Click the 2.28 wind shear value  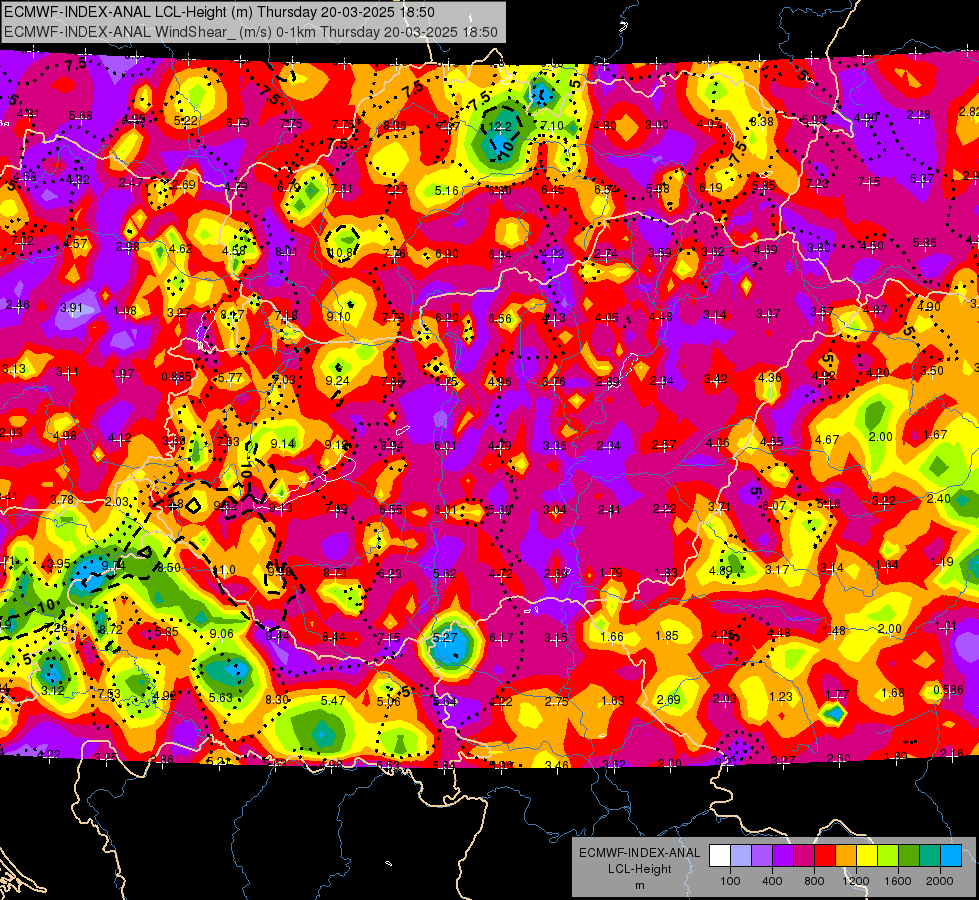(919, 115)
